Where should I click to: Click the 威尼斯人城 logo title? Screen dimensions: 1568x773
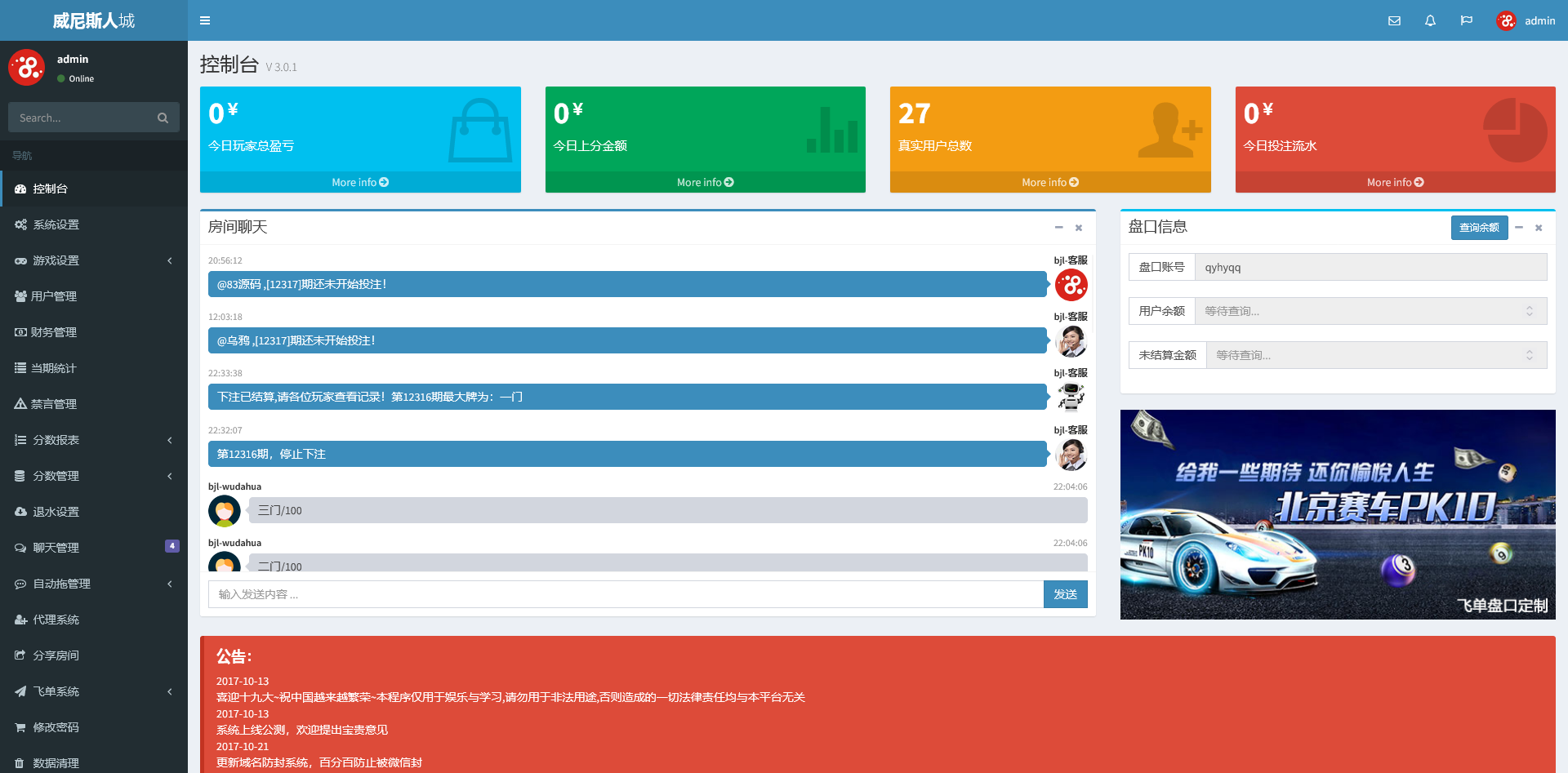(x=94, y=20)
